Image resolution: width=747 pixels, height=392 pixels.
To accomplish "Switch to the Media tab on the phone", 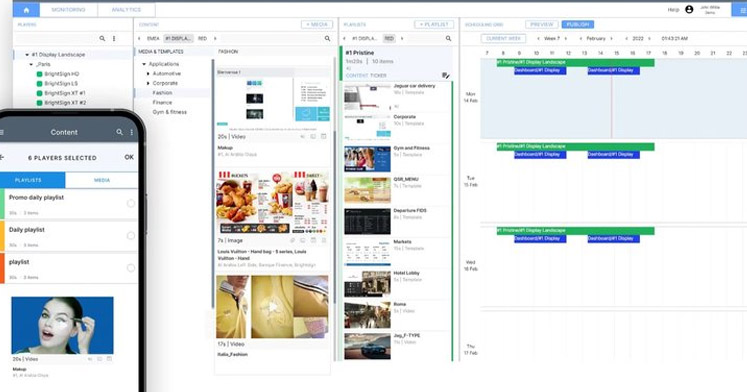I will (x=101, y=180).
